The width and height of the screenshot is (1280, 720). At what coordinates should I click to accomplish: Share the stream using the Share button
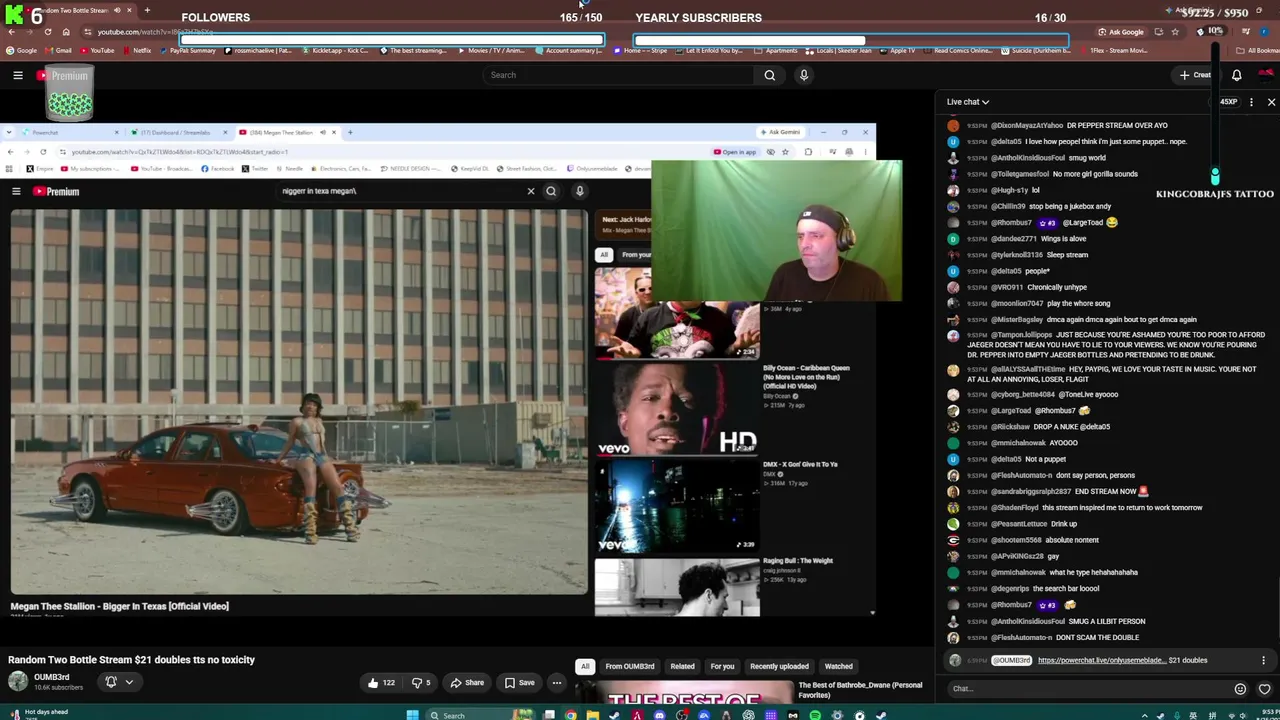(467, 683)
